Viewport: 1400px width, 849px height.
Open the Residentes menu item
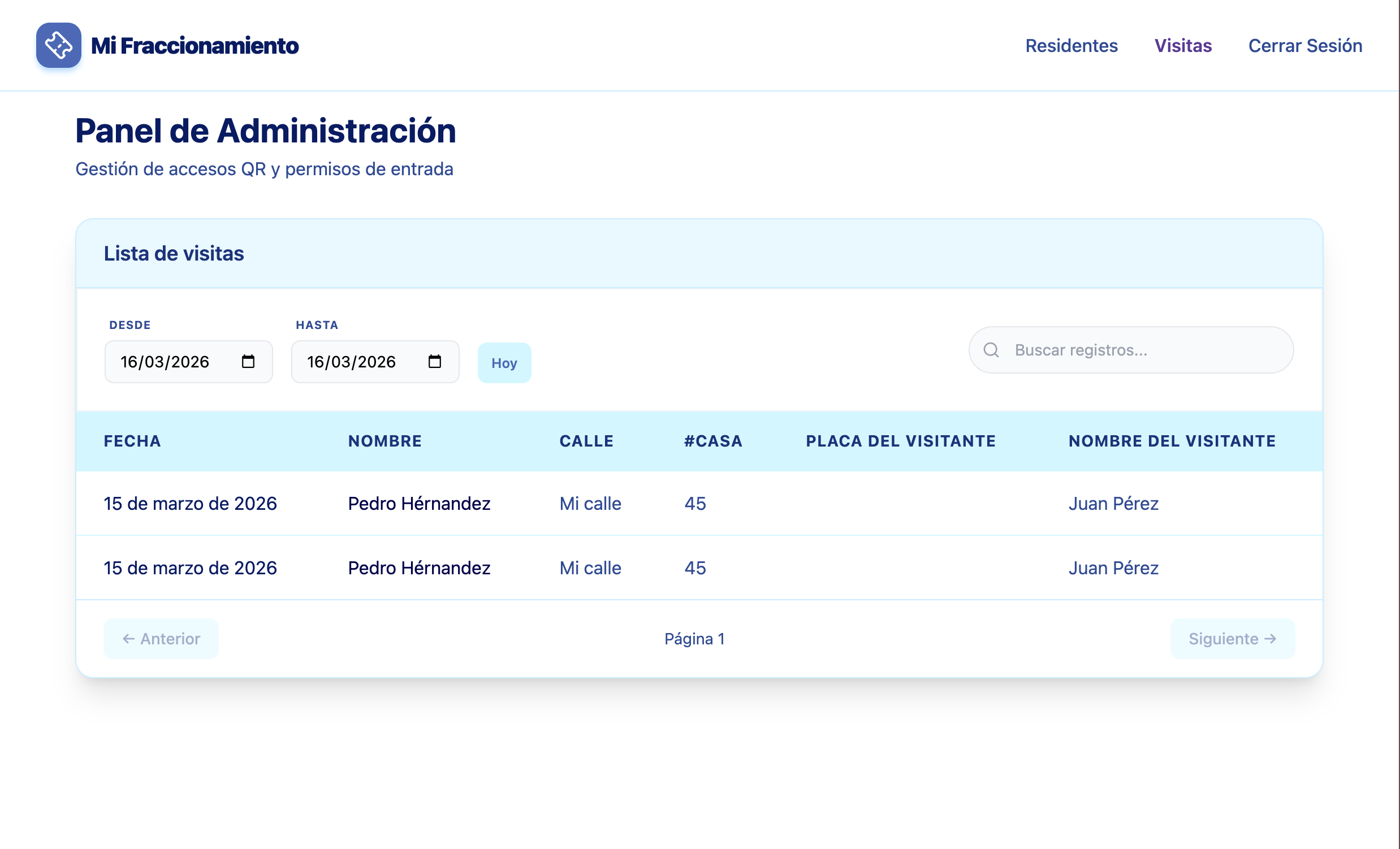[x=1071, y=45]
